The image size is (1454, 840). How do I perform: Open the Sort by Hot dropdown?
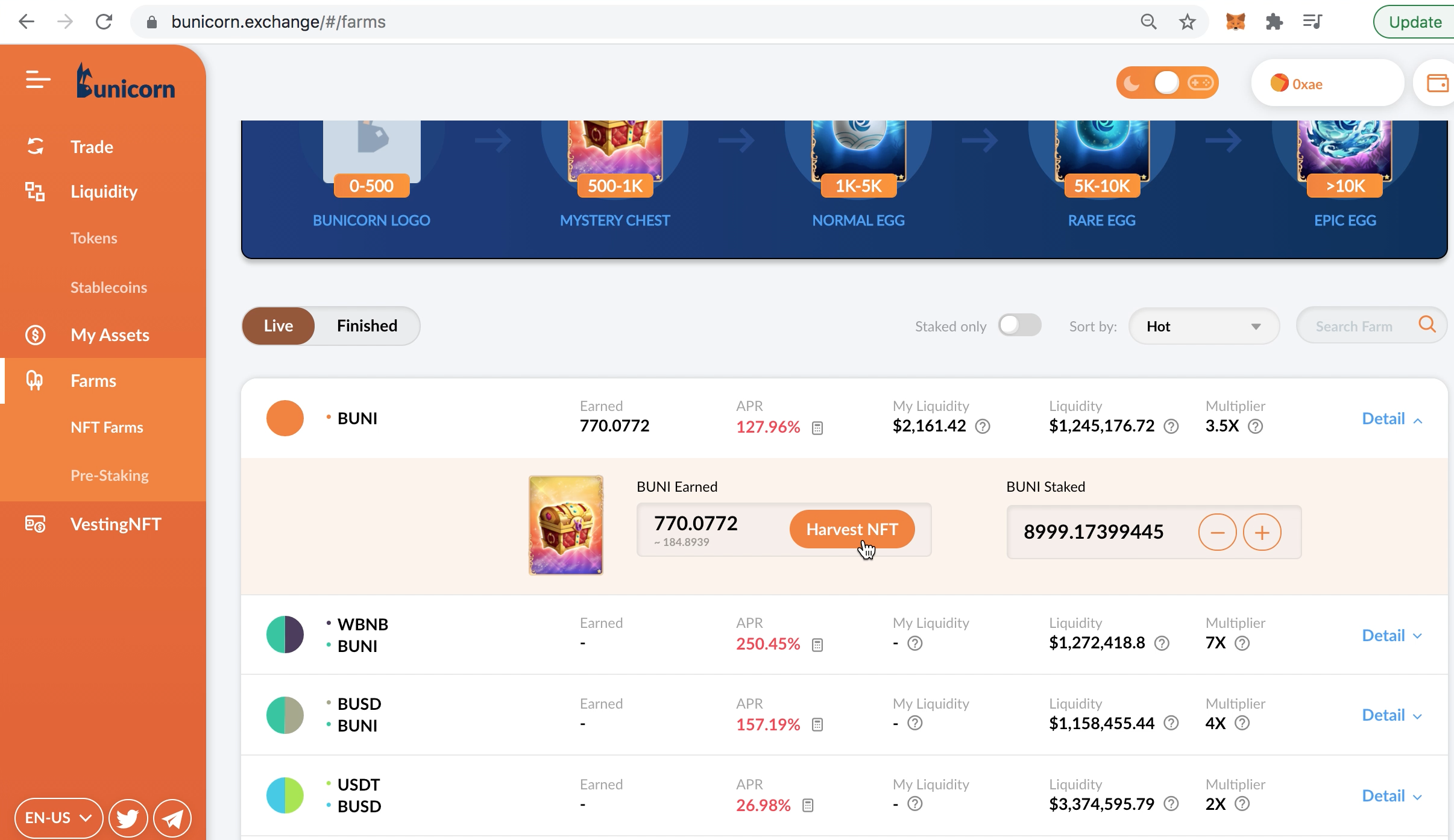1204,326
